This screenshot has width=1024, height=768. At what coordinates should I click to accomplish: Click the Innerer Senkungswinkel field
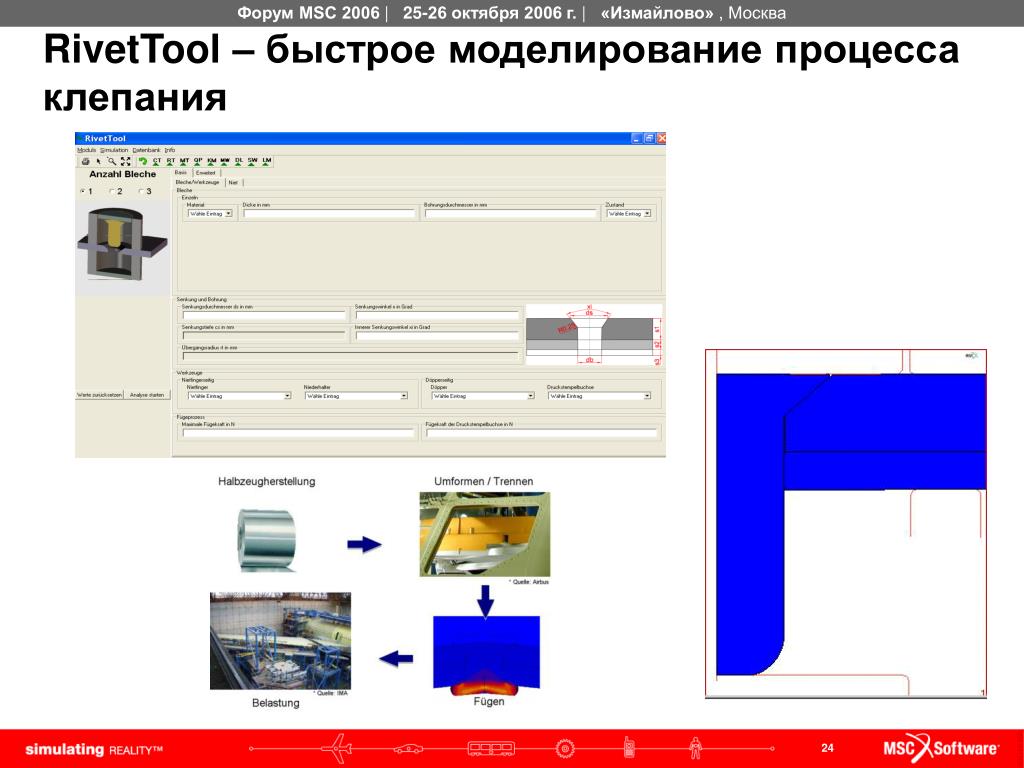click(437, 336)
